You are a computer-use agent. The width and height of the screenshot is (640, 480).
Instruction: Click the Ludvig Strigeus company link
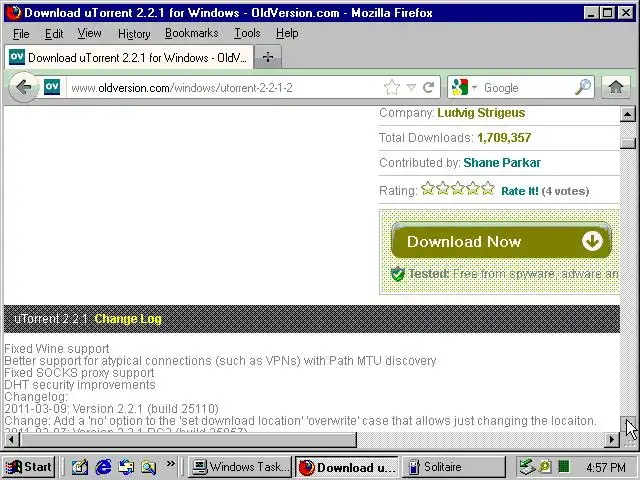[481, 113]
